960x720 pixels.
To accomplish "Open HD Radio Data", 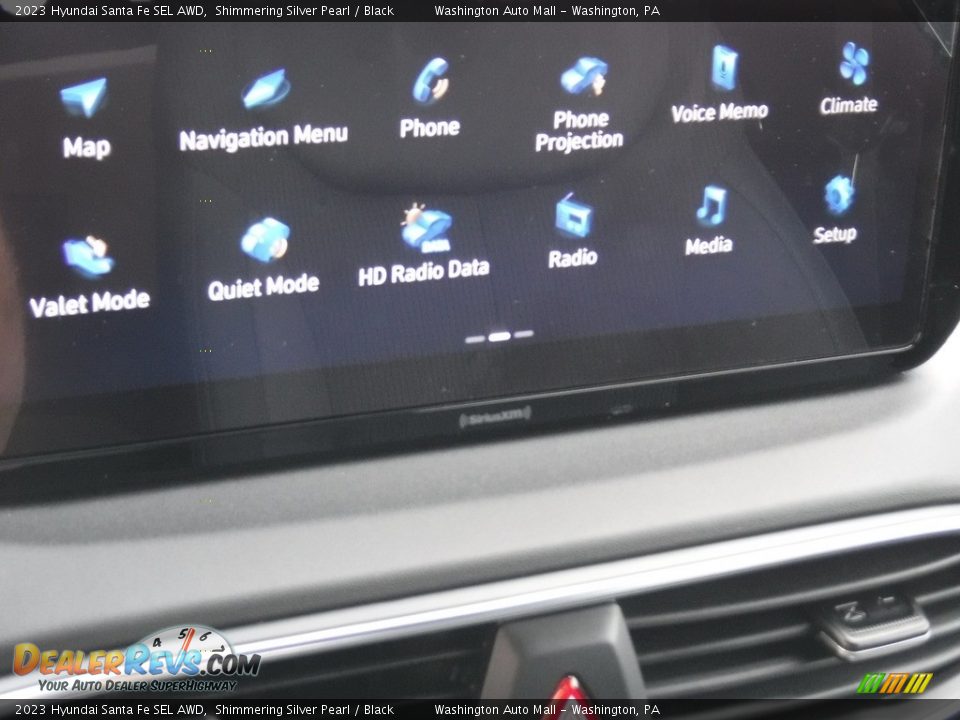I will (426, 229).
